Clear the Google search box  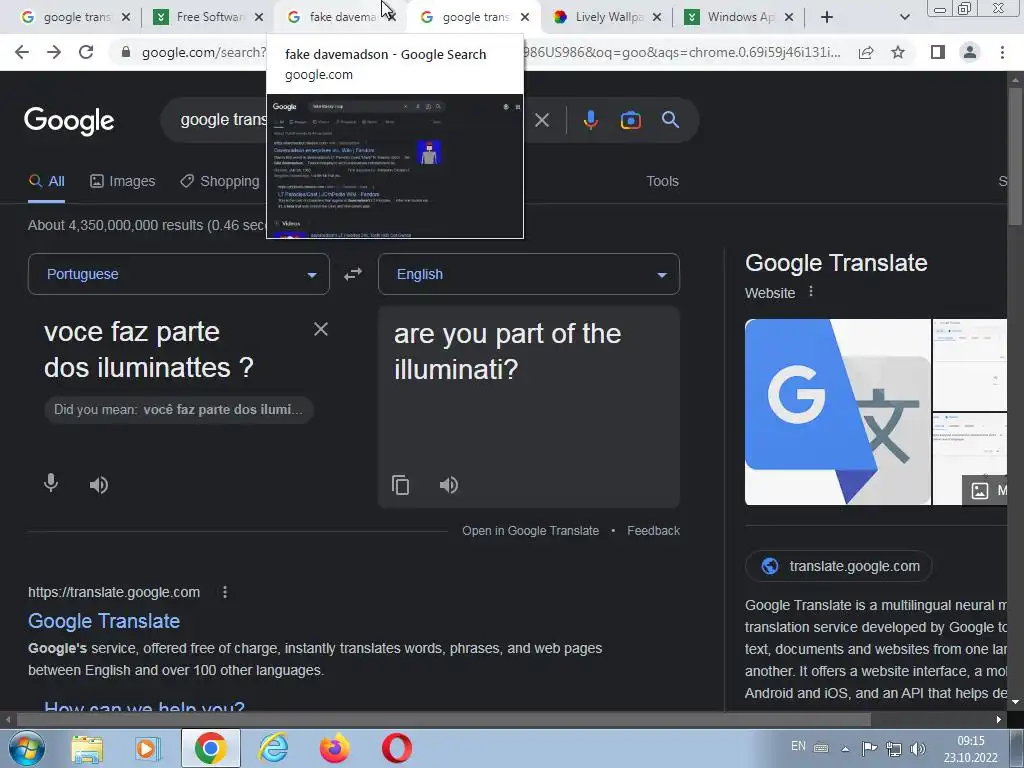click(x=542, y=120)
